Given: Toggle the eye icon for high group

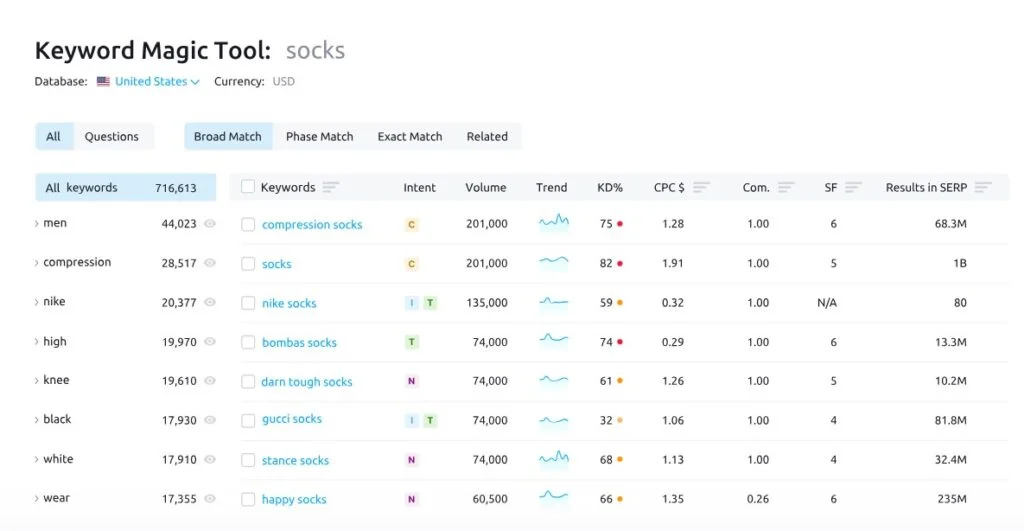Looking at the screenshot, I should (x=210, y=342).
